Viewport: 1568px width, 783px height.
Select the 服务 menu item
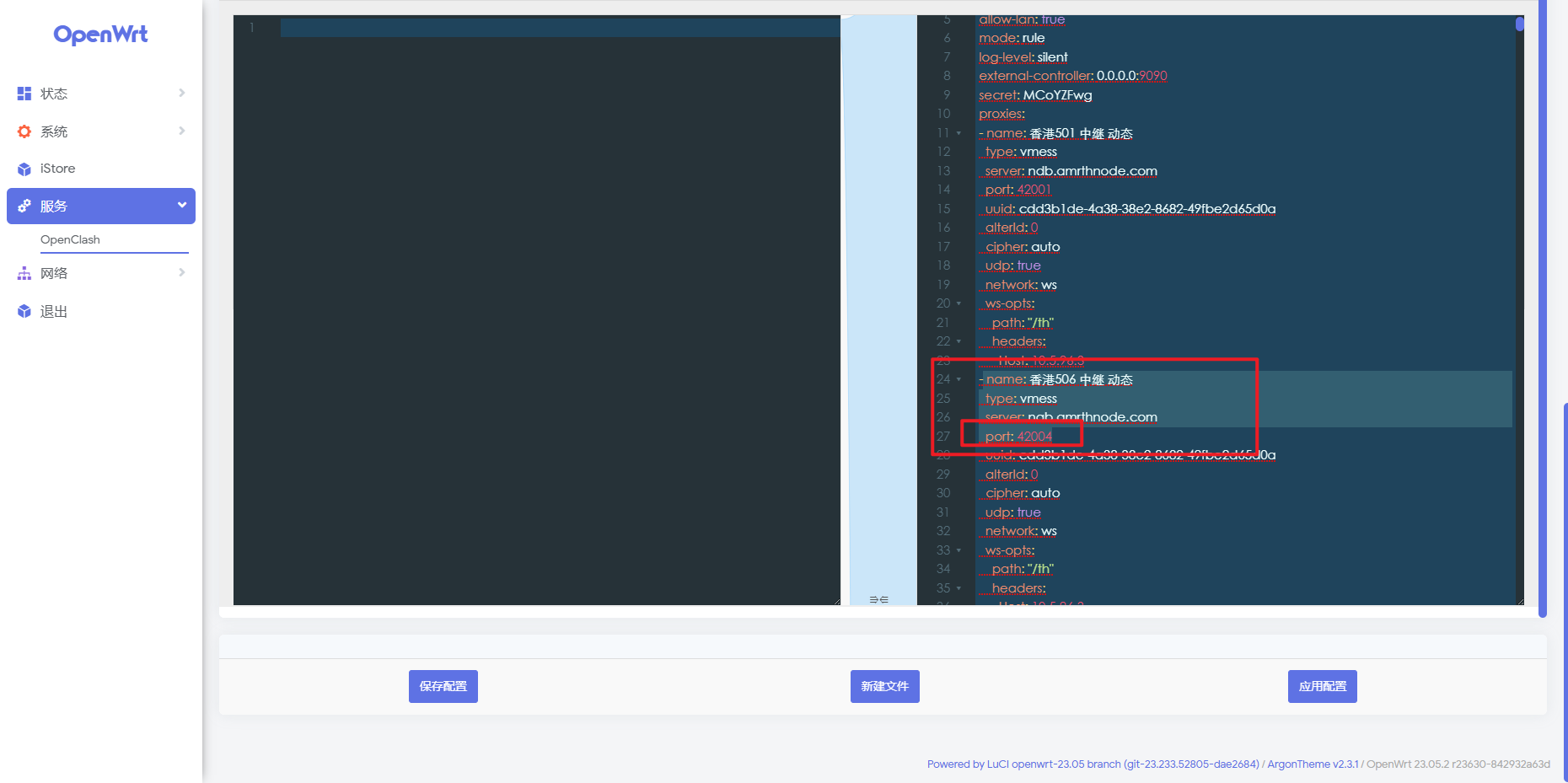click(x=101, y=206)
